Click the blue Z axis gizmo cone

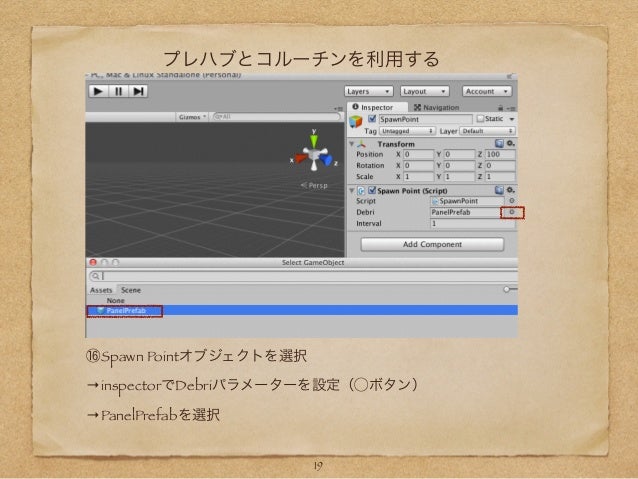tap(326, 160)
